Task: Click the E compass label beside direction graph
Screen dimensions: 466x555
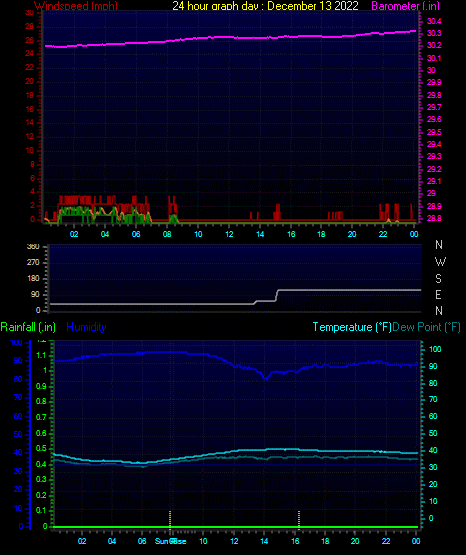Action: [438, 294]
